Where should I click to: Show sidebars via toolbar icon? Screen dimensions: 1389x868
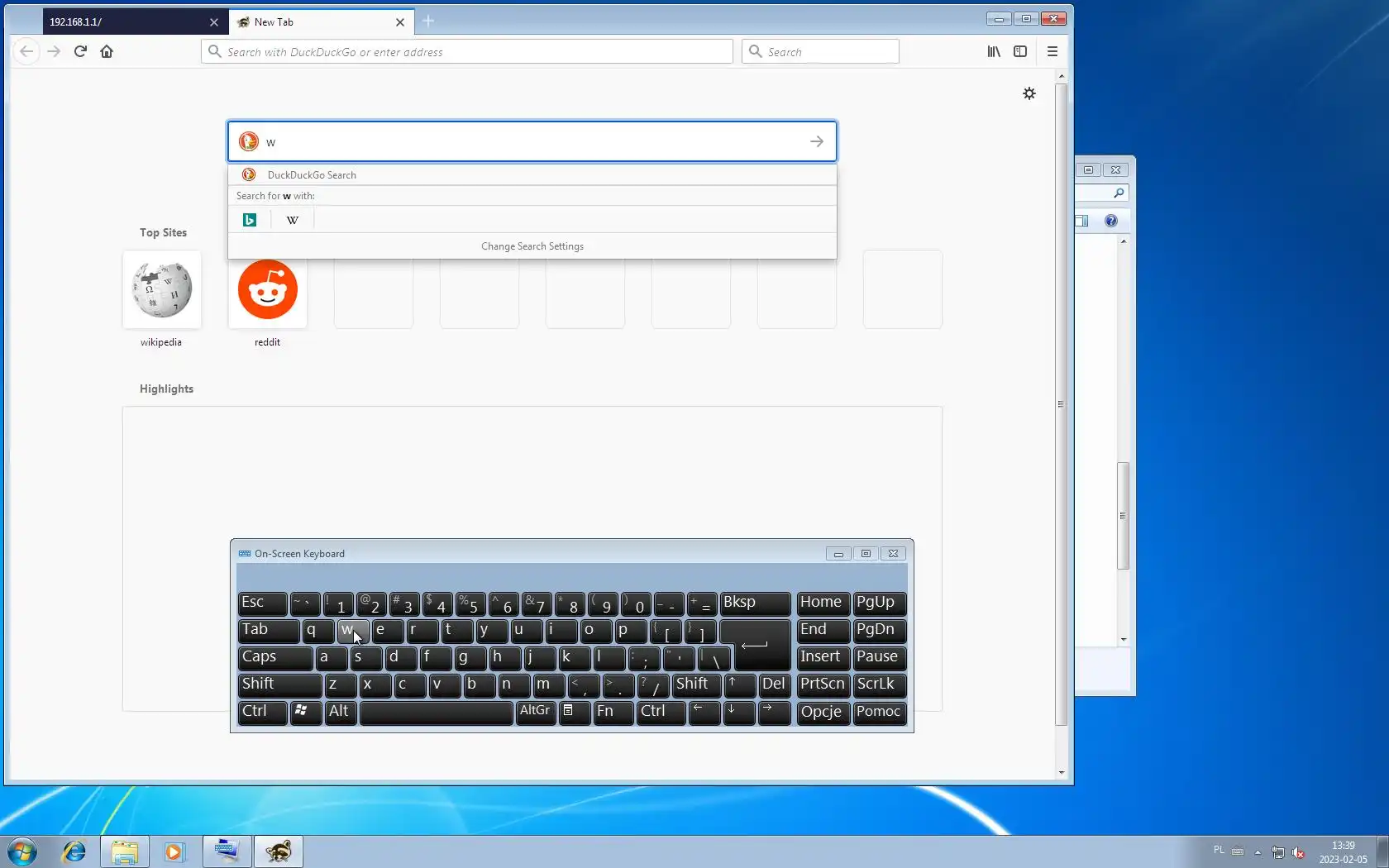point(1020,51)
